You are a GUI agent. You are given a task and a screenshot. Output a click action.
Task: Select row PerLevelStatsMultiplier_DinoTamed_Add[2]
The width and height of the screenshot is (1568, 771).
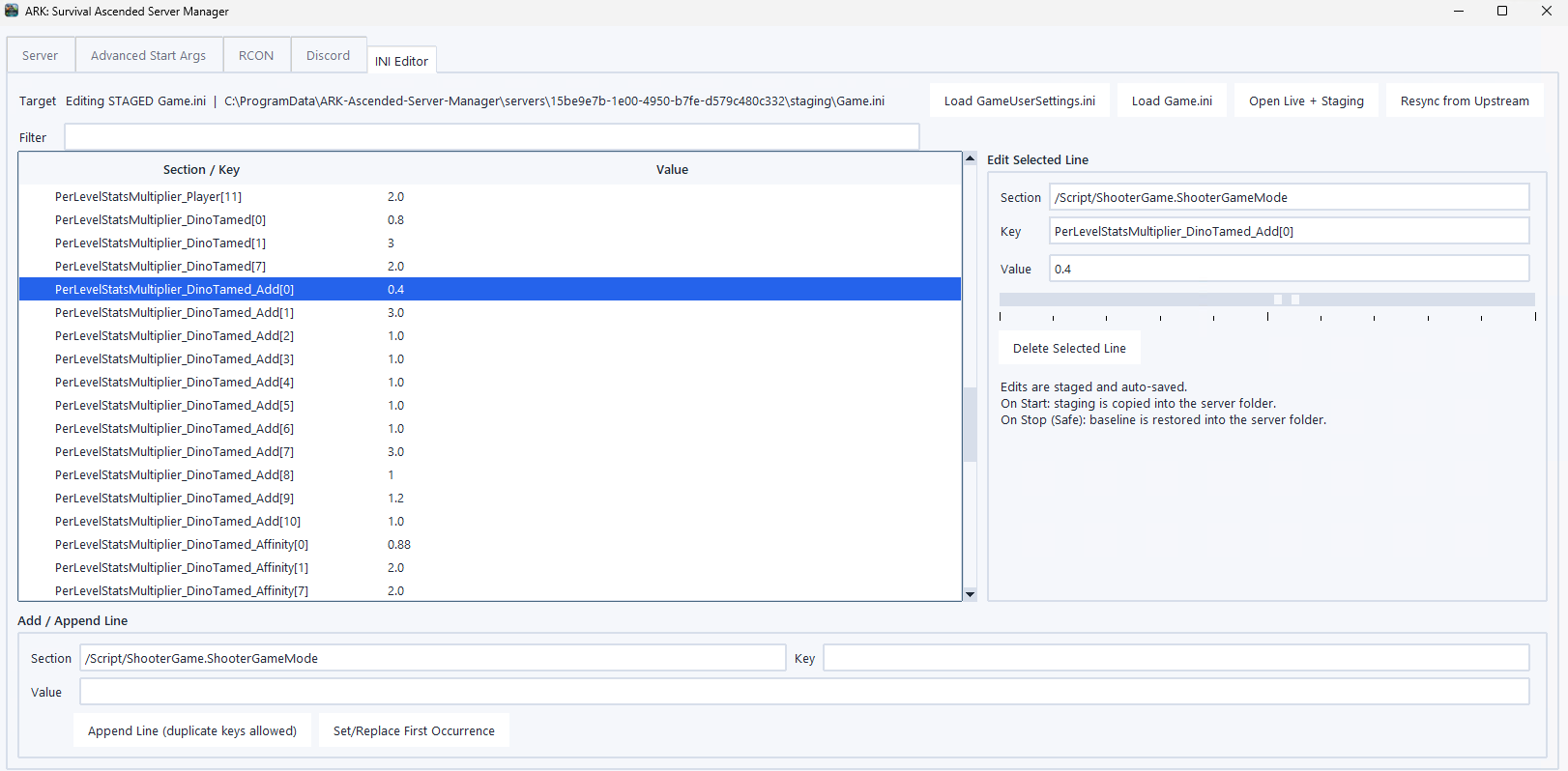[x=490, y=335]
